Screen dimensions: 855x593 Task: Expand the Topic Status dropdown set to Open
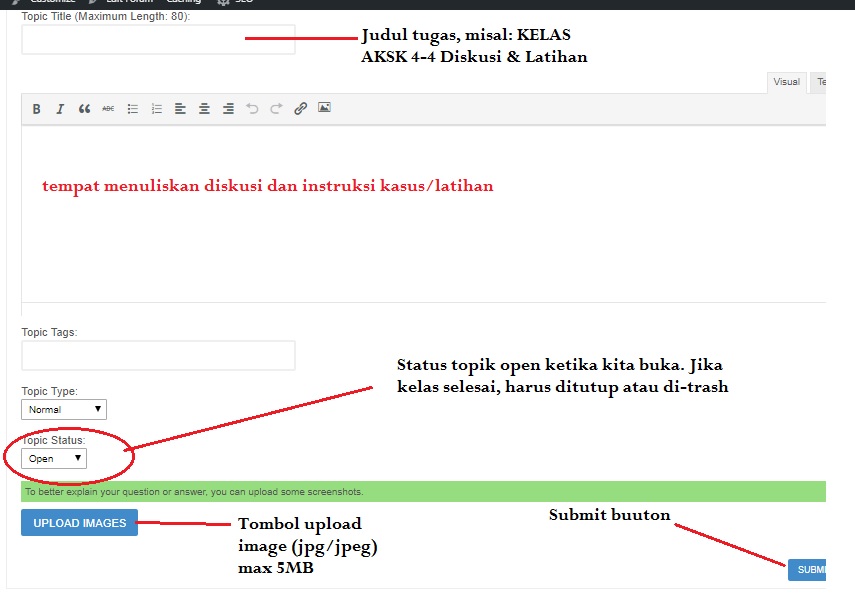click(54, 459)
